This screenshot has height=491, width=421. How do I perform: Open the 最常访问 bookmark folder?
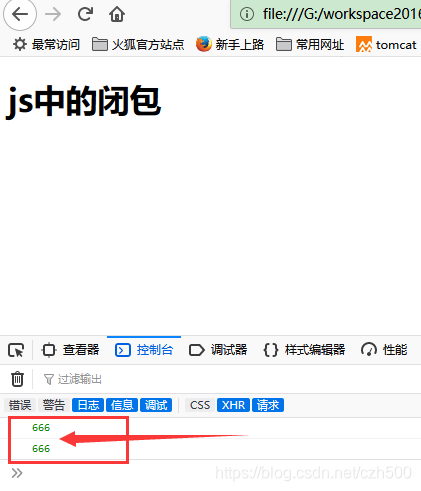click(47, 44)
